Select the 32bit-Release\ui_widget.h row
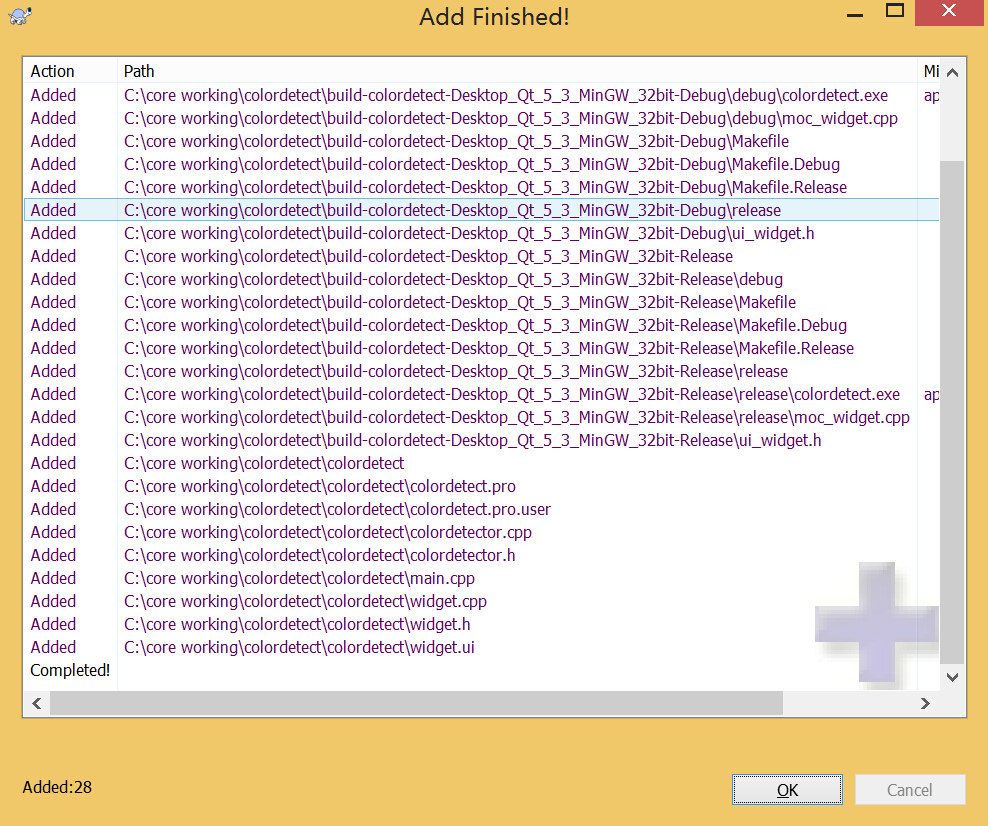 481,440
